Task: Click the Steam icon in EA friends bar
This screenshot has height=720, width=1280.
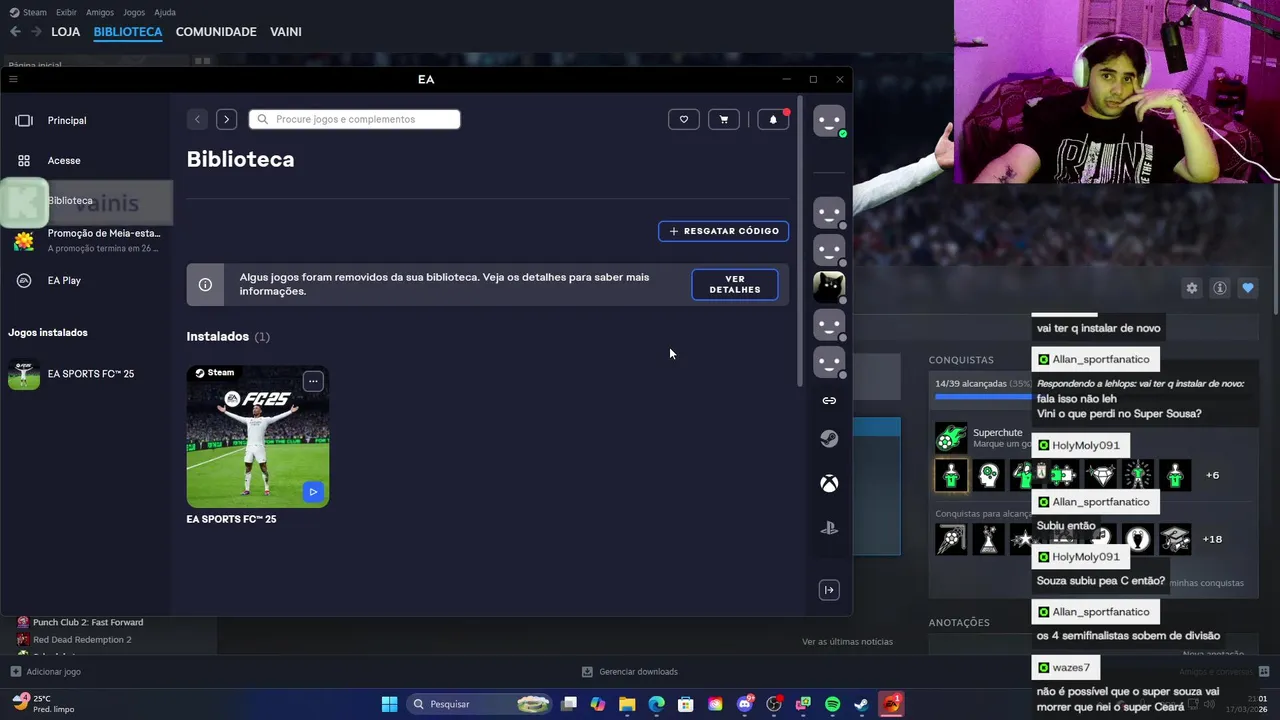Action: click(x=829, y=439)
